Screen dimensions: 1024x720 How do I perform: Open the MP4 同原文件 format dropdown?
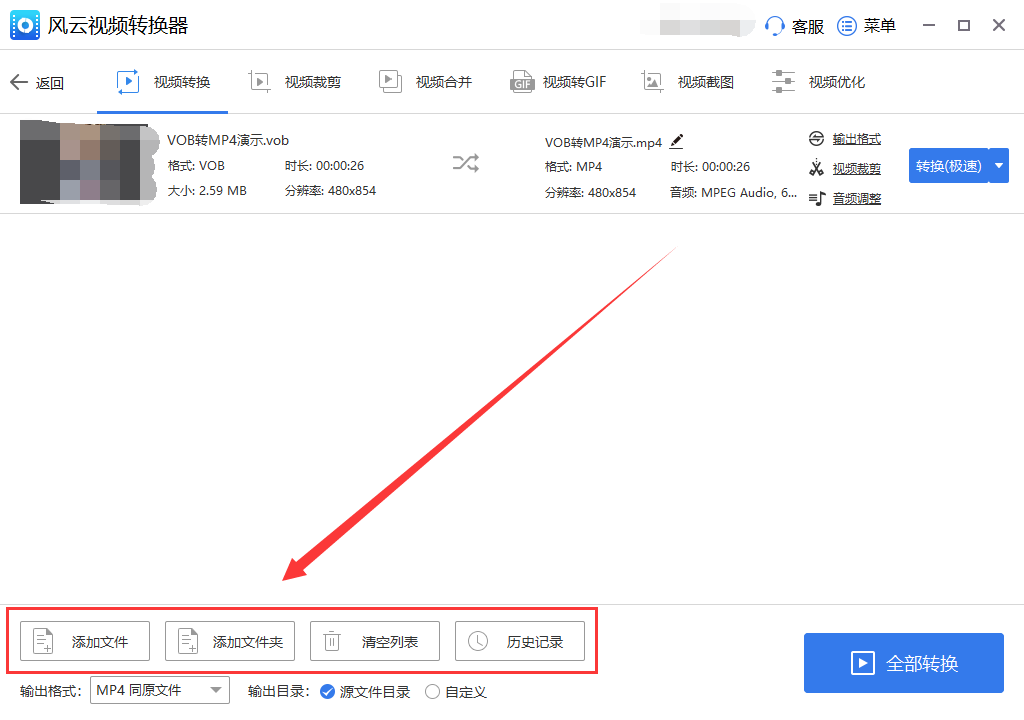[159, 689]
